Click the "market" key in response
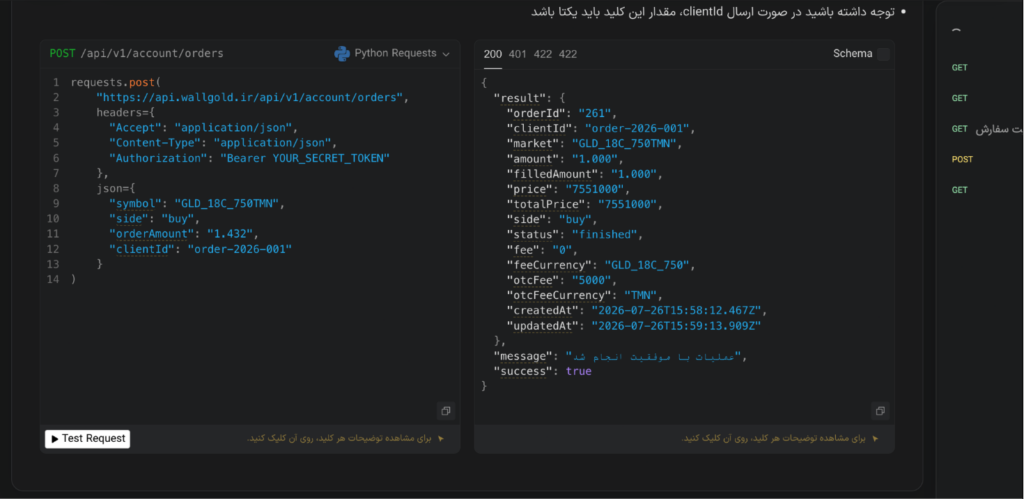Image resolution: width=1024 pixels, height=499 pixels. tap(533, 144)
